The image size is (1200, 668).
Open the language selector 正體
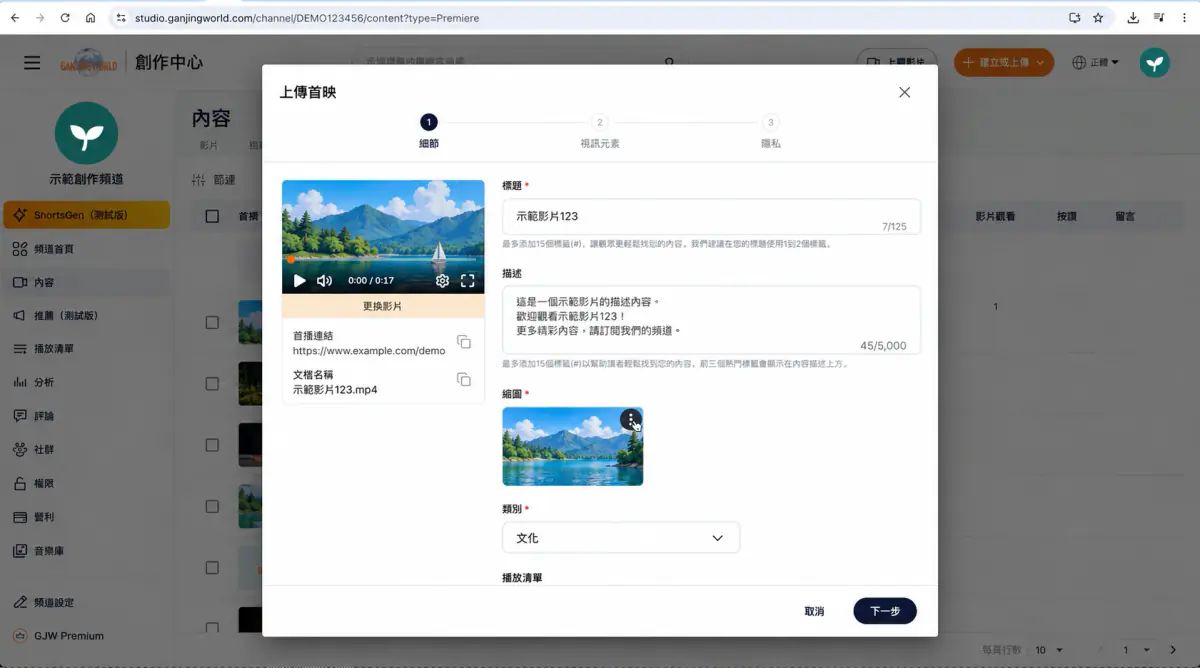1095,63
